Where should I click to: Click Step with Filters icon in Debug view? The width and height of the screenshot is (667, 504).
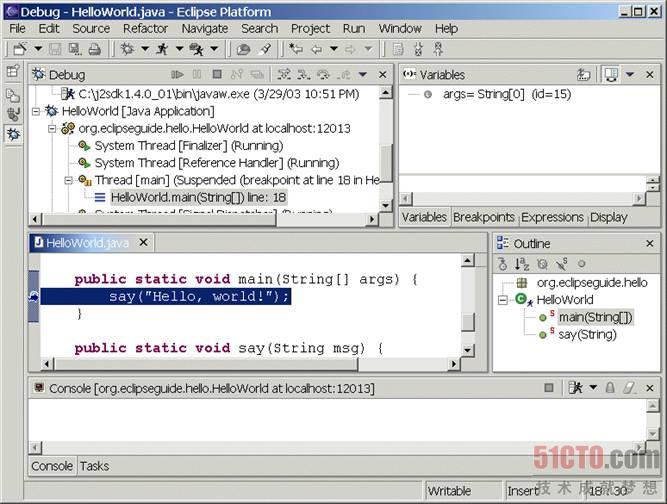pyautogui.click(x=284, y=75)
